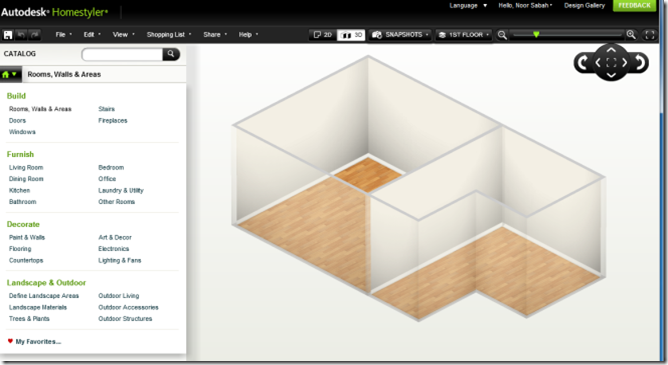
Task: Click the zoom out magnifier icon
Action: 502,35
